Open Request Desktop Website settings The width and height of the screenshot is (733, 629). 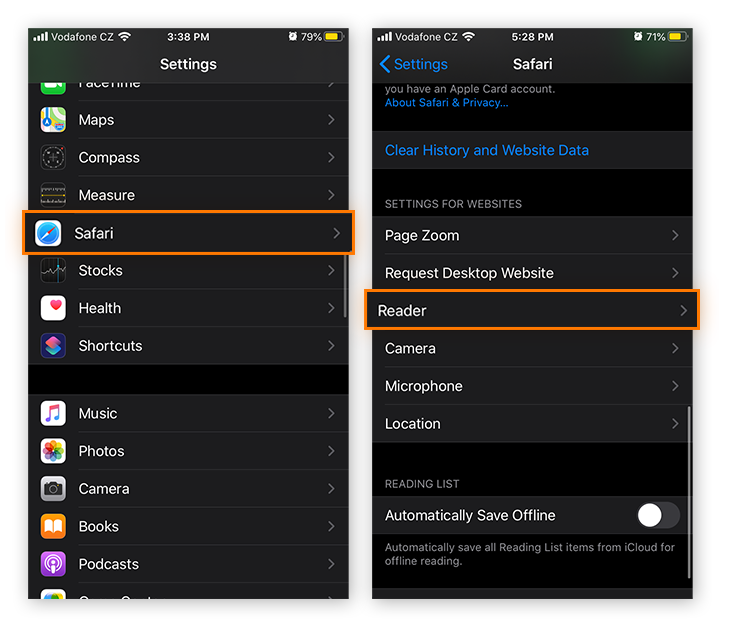tap(532, 273)
